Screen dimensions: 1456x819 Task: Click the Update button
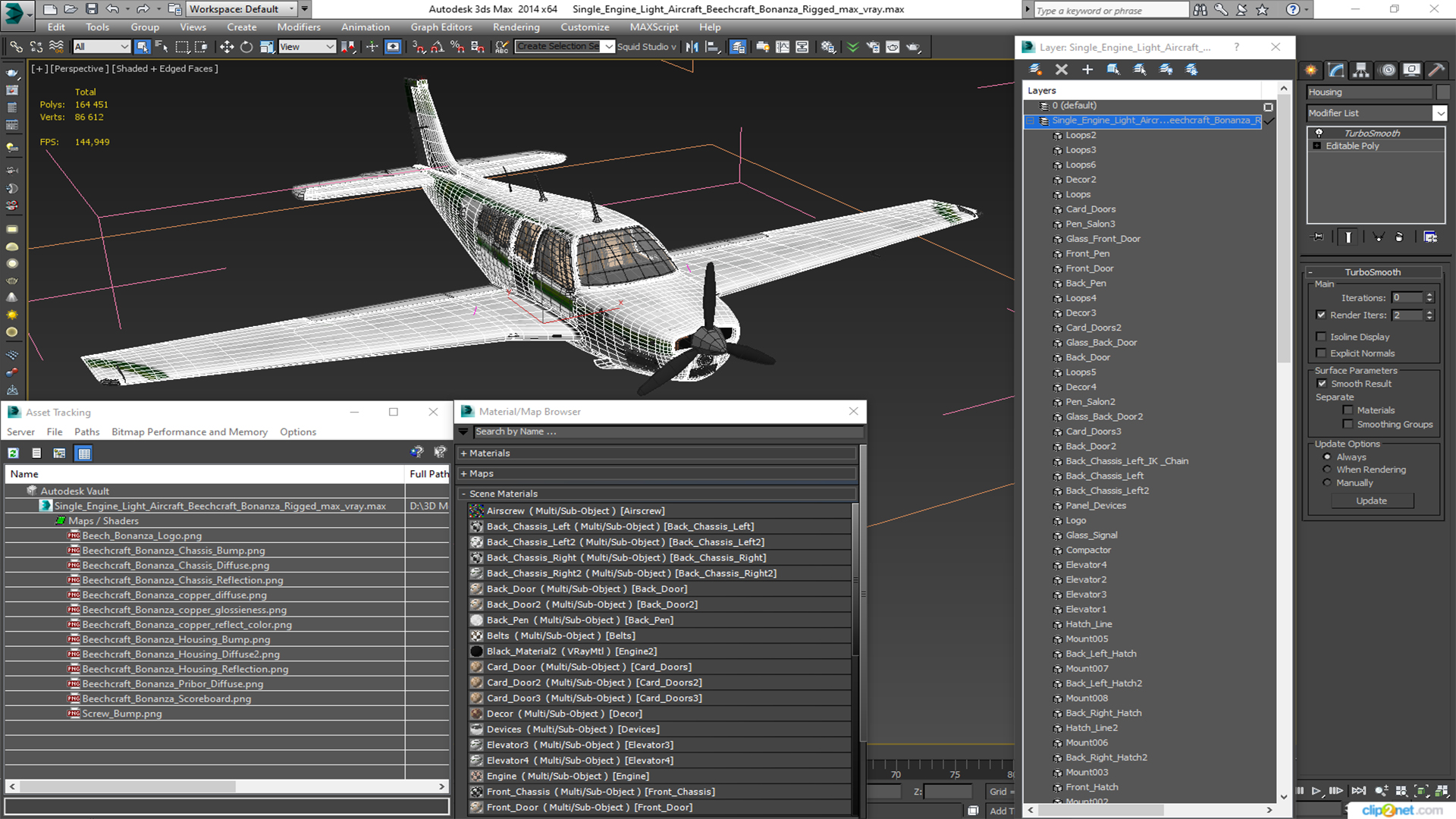(1371, 501)
